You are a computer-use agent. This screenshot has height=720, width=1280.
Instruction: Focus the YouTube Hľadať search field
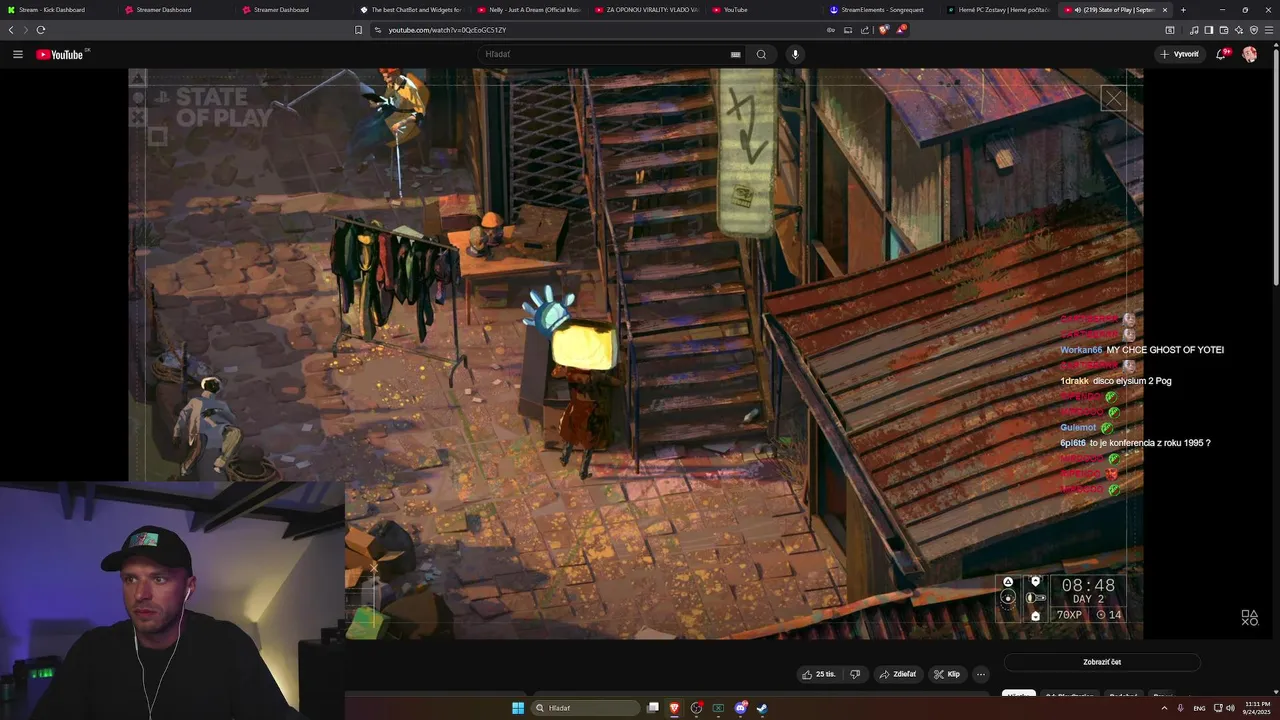(612, 54)
